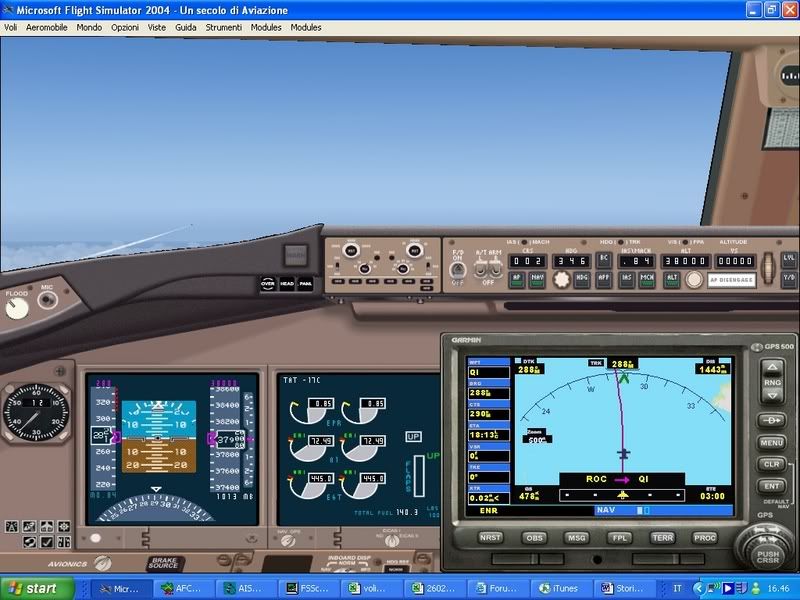800x600 pixels.
Task: Toggle the F/D flight director switch
Action: pos(458,270)
